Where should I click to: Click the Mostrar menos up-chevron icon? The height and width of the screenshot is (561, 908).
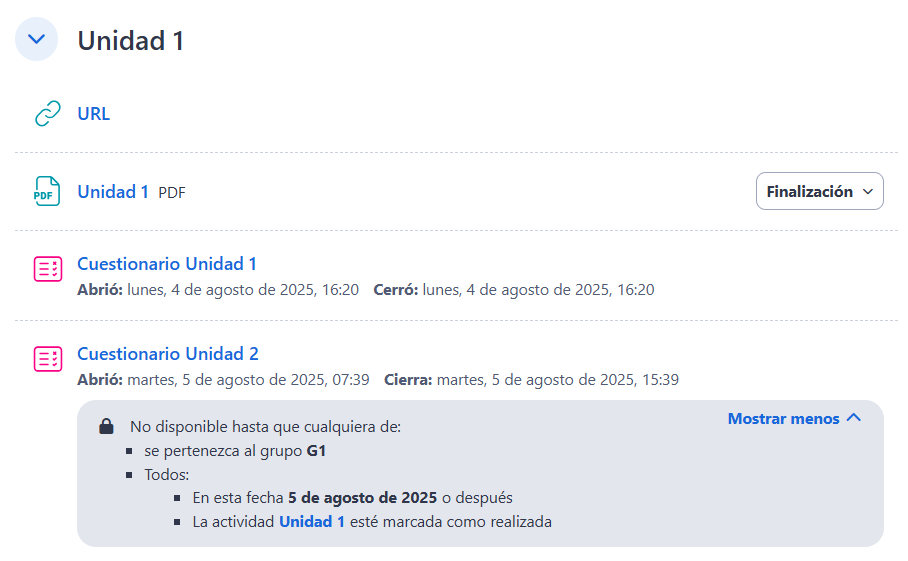tap(854, 417)
